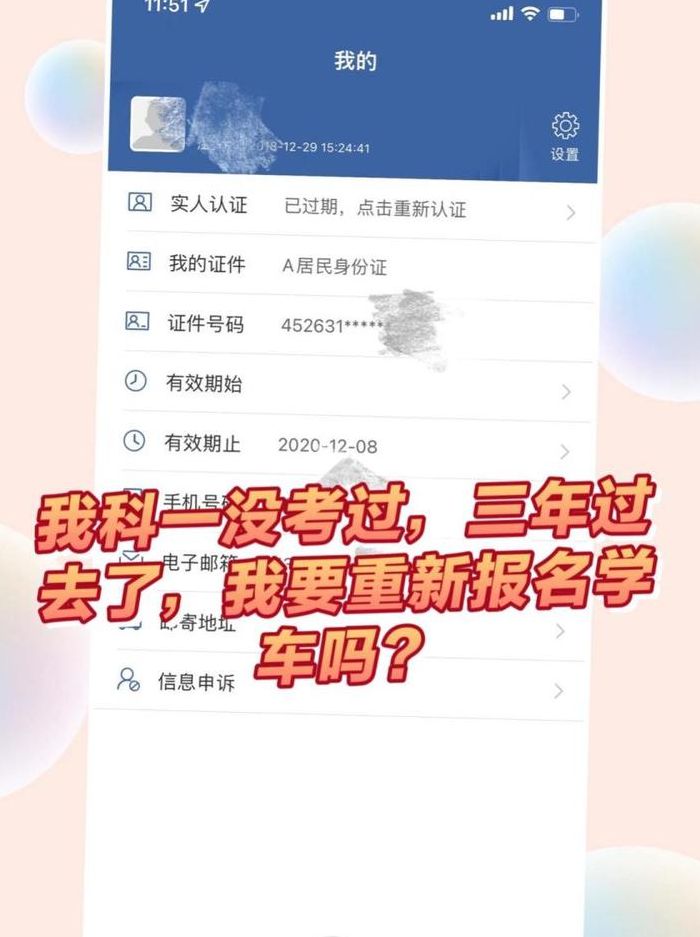
Task: Select the 手机号码 menu row
Action: point(351,506)
